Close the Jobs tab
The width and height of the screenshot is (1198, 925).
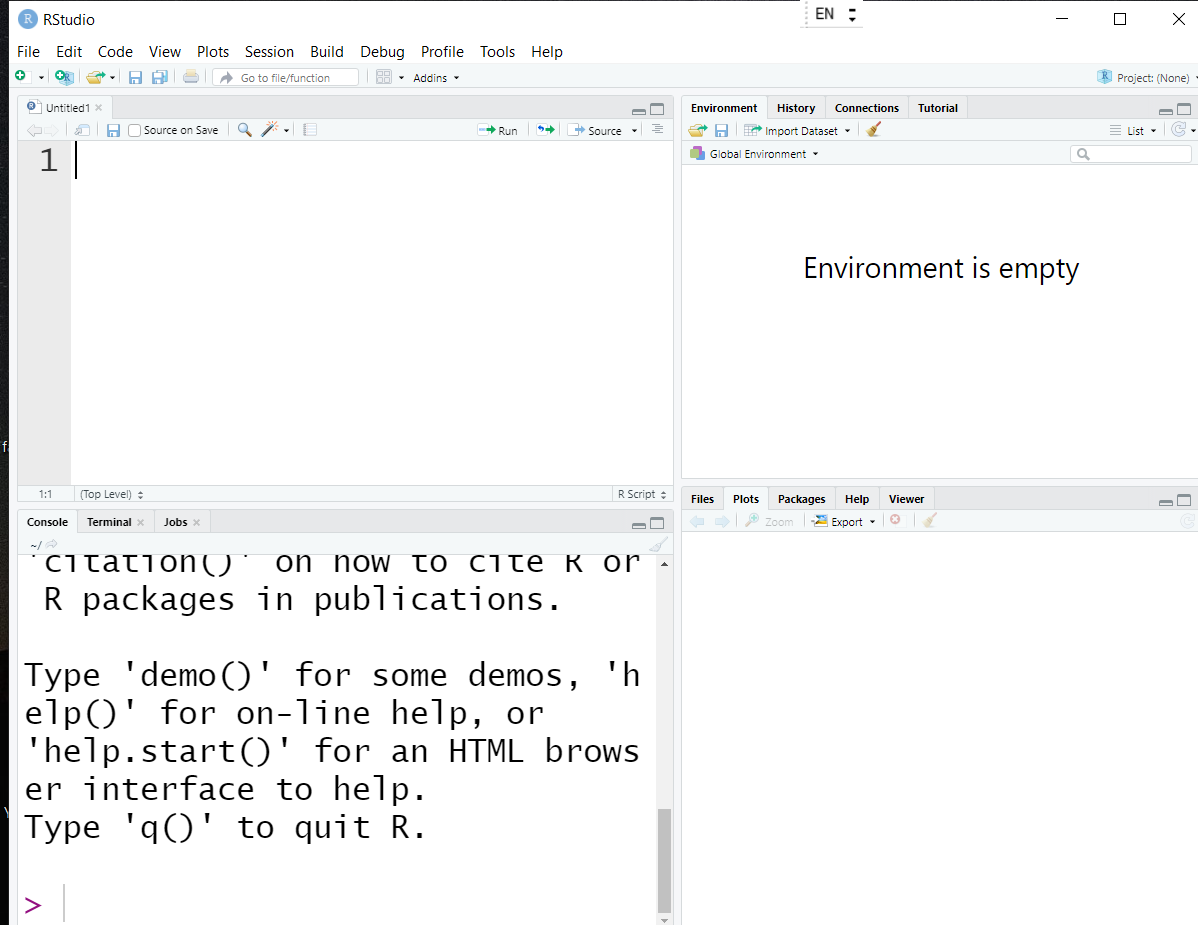[196, 522]
